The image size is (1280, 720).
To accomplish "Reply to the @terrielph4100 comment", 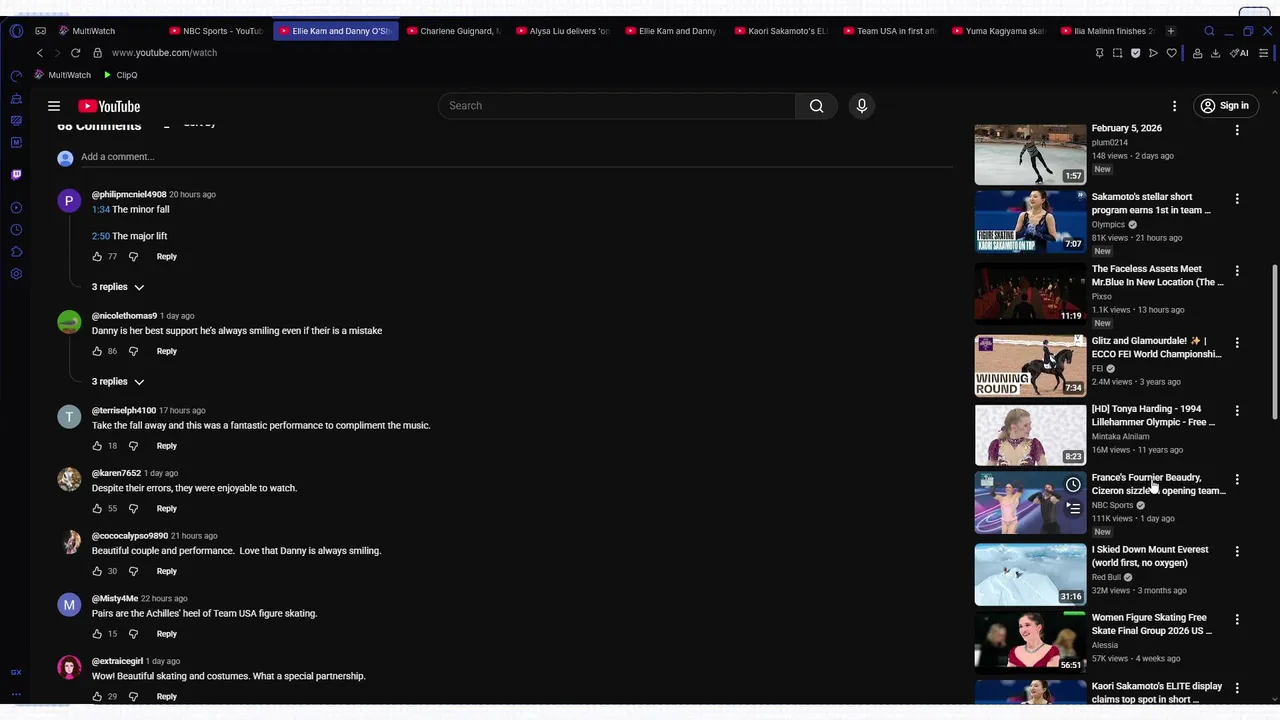I will (x=166, y=446).
